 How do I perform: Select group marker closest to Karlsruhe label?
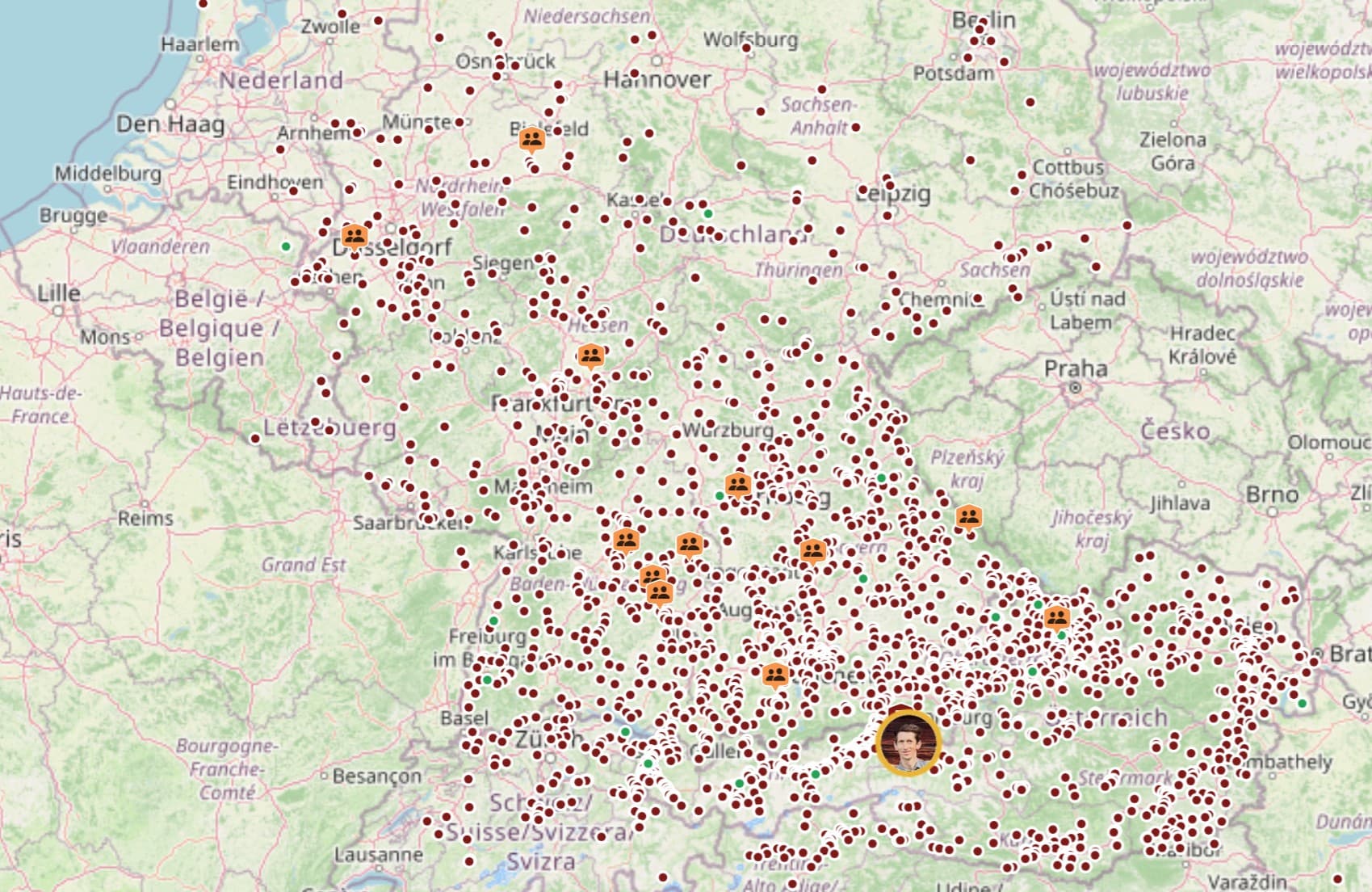click(626, 539)
